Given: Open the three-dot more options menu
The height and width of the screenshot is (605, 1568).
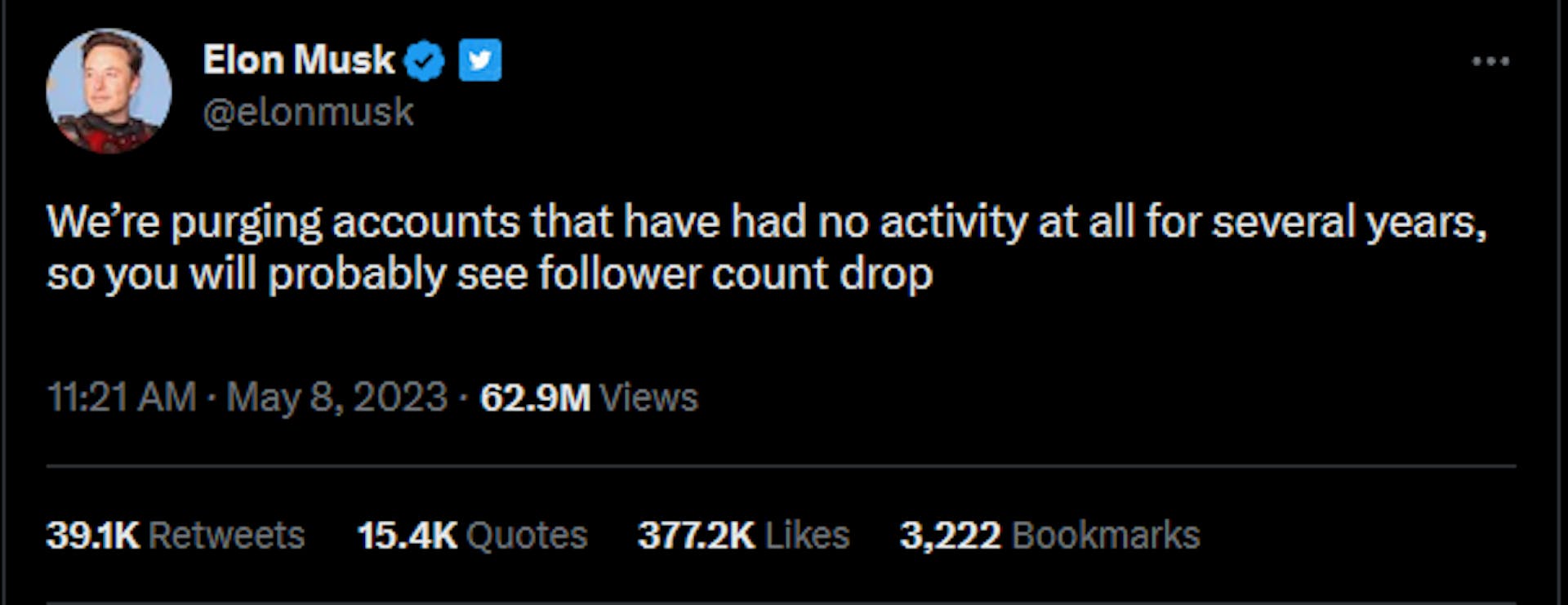Looking at the screenshot, I should [1490, 61].
